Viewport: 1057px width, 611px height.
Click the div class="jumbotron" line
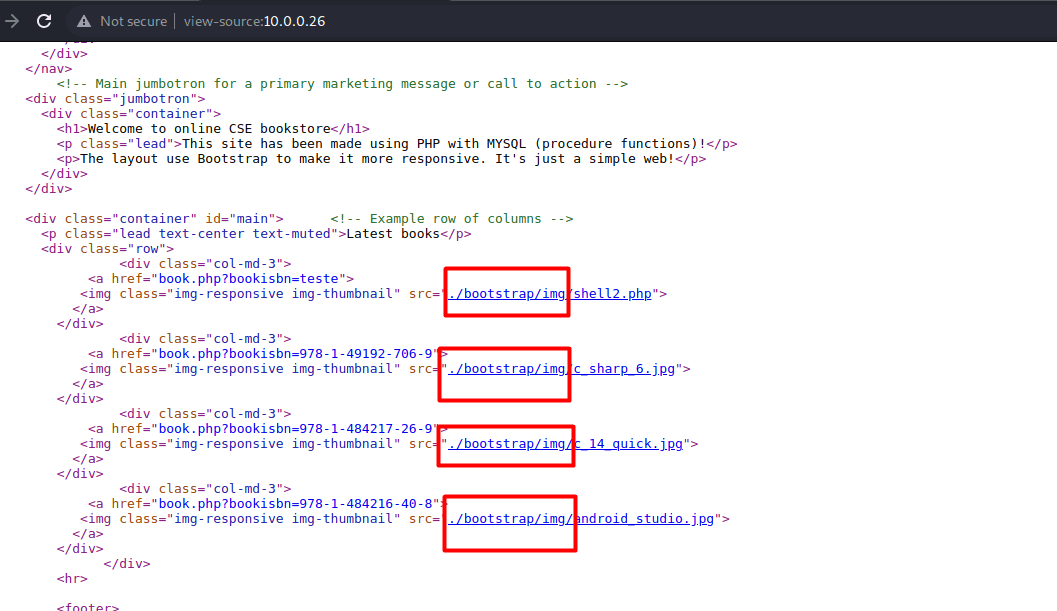click(x=115, y=98)
